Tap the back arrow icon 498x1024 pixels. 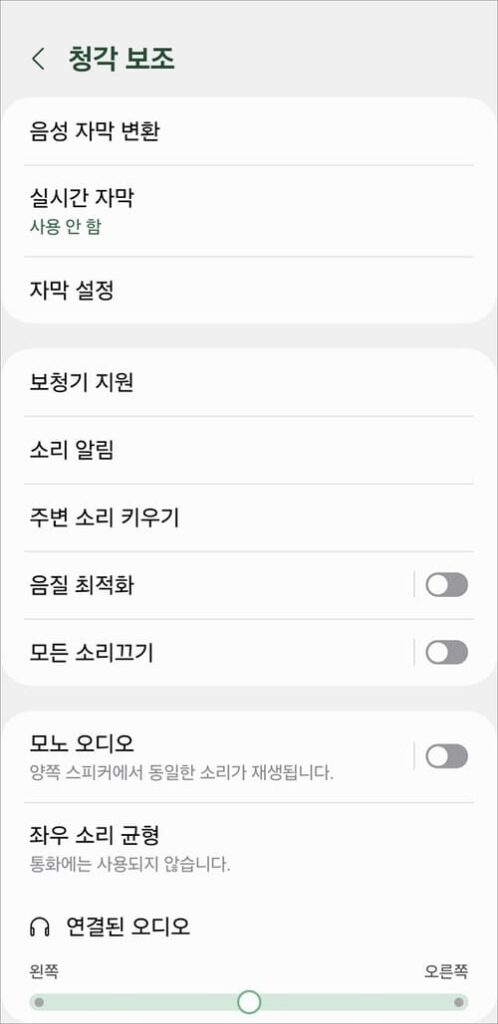pyautogui.click(x=38, y=59)
